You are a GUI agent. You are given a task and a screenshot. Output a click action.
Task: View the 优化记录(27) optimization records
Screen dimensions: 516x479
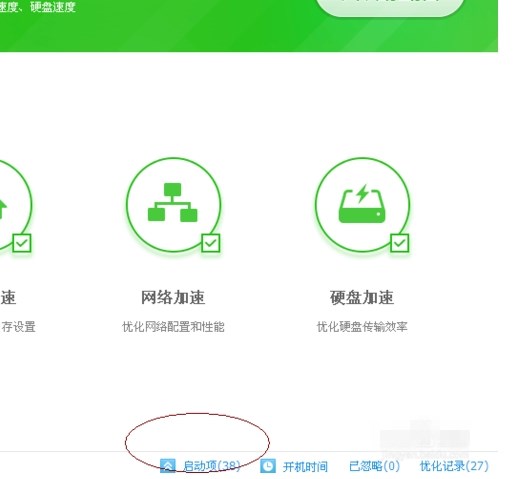454,466
